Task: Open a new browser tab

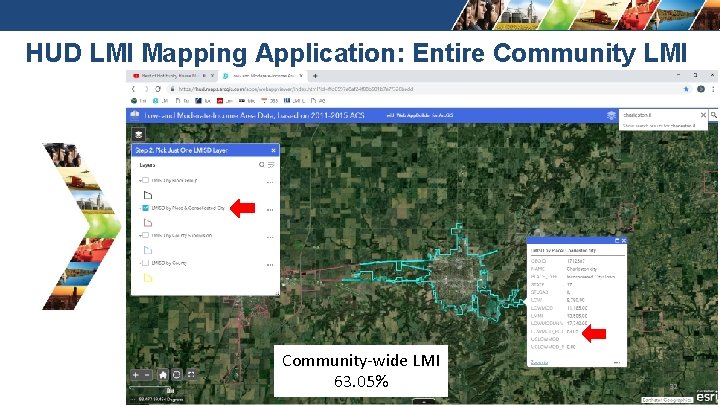Action: pos(315,76)
